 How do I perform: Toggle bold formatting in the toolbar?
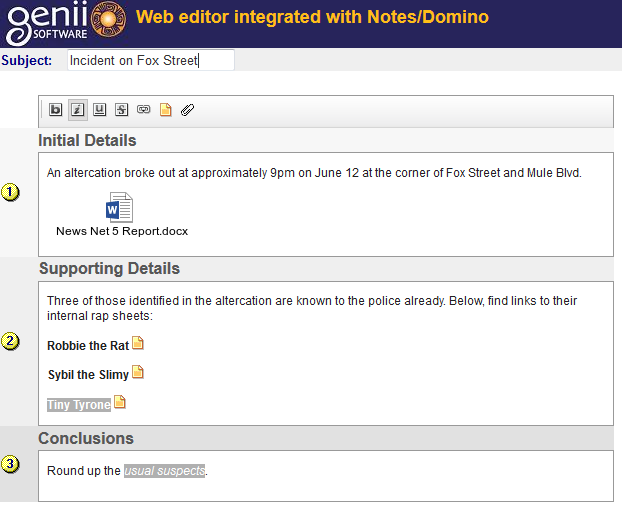click(x=56, y=110)
